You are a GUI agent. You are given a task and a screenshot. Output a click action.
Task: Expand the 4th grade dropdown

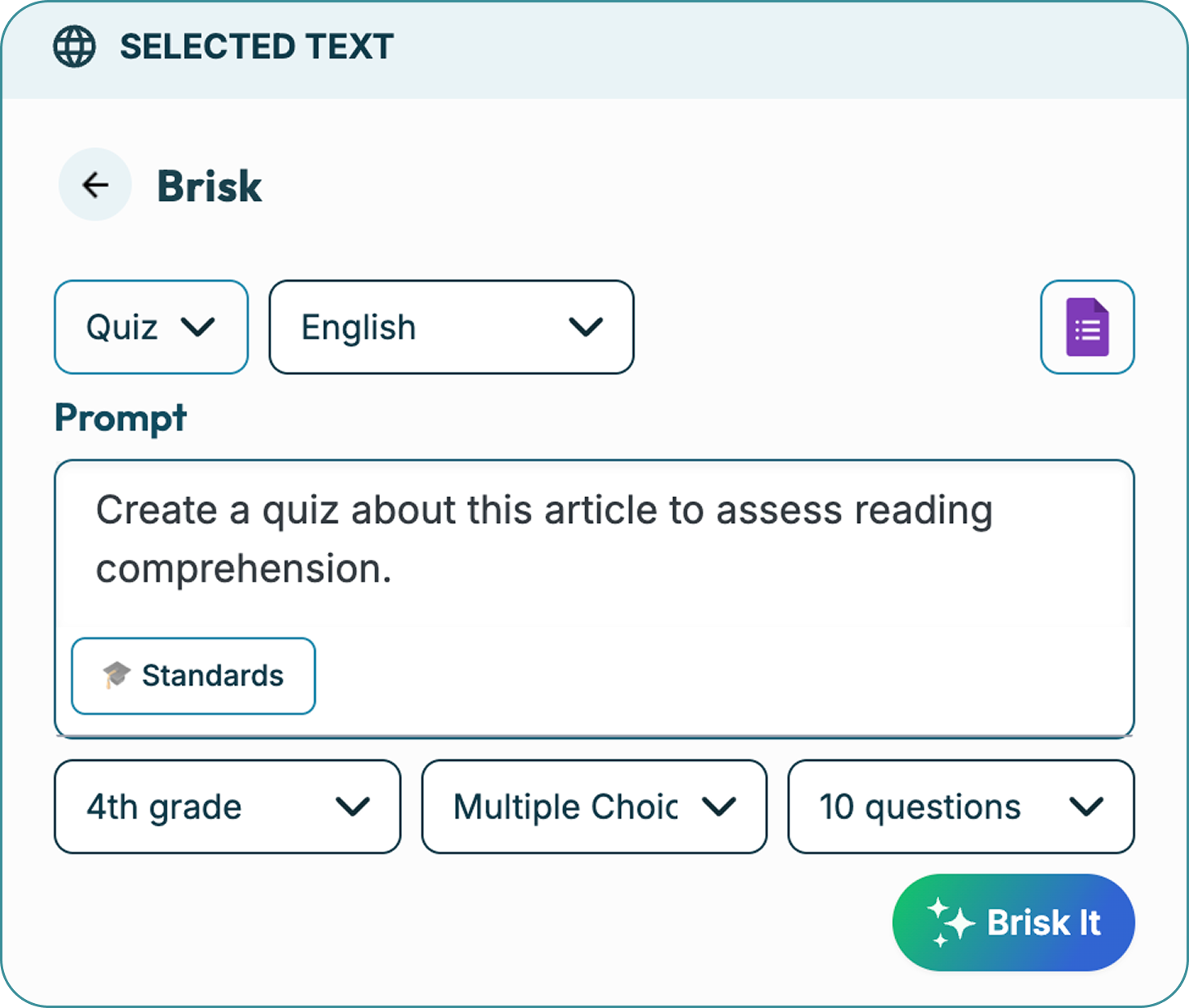[x=227, y=807]
